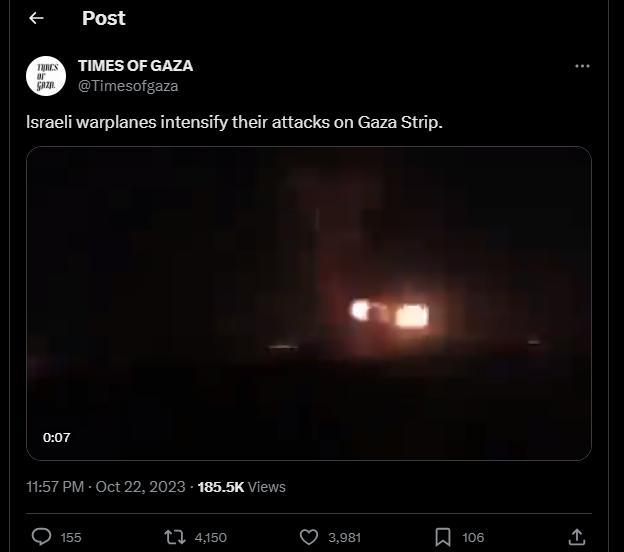624x552 pixels.
Task: Click the tweet text about Israeli warplanes
Action: [x=234, y=122]
